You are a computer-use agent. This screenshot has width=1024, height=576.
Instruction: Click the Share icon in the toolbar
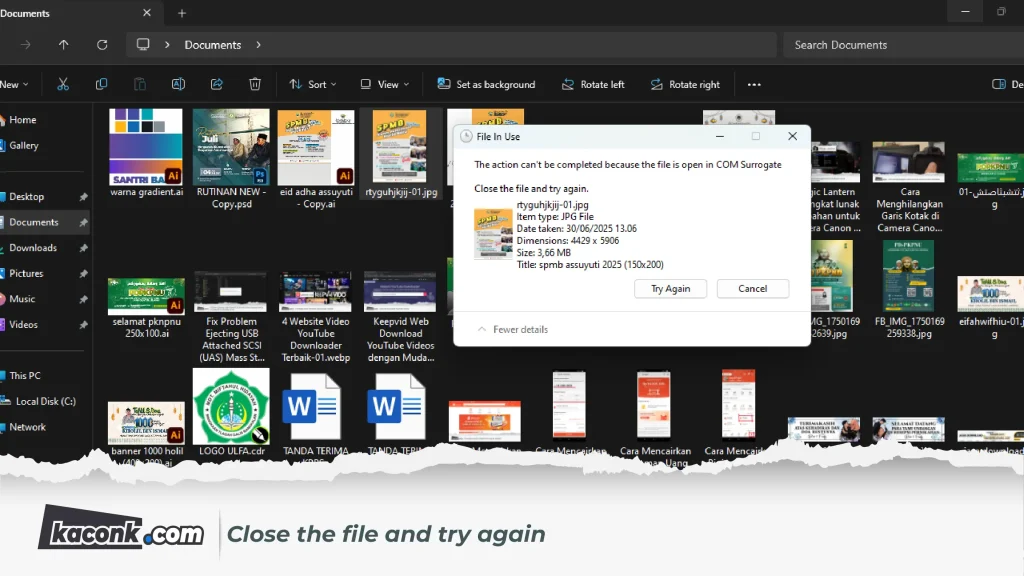[217, 84]
